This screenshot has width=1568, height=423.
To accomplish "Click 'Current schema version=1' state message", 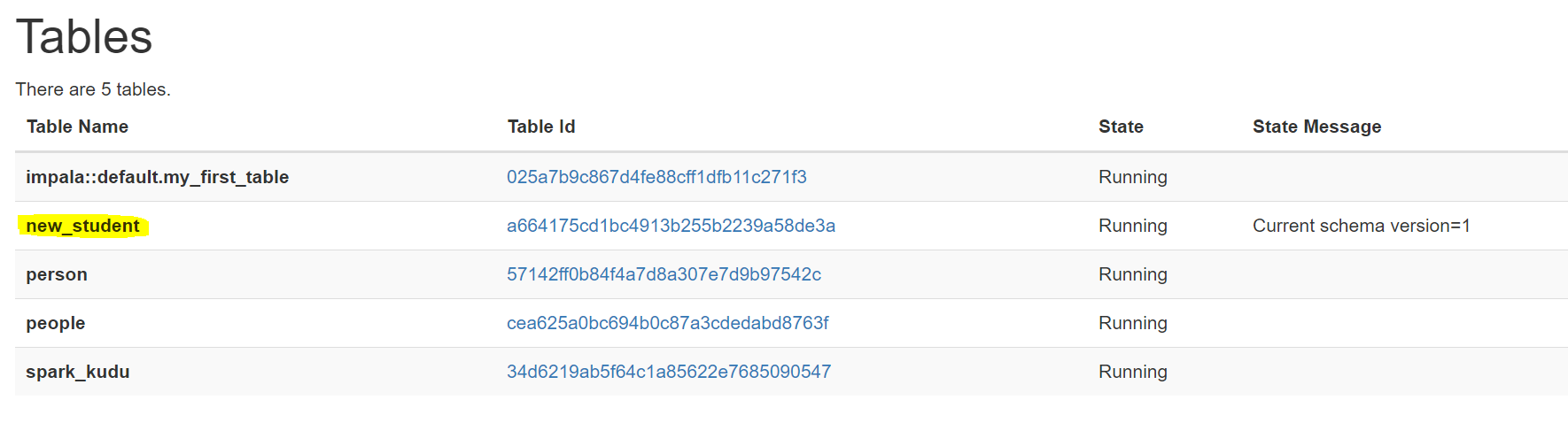I will click(1361, 226).
